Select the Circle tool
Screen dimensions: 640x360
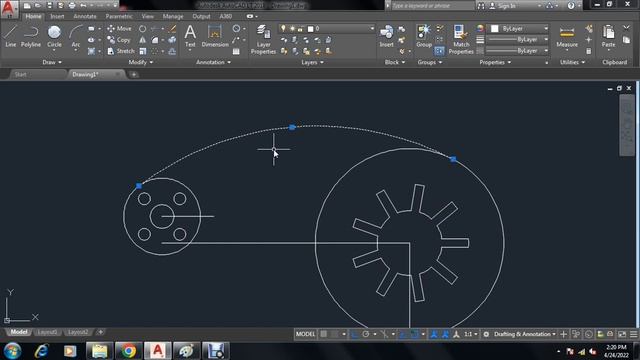[x=54, y=36]
